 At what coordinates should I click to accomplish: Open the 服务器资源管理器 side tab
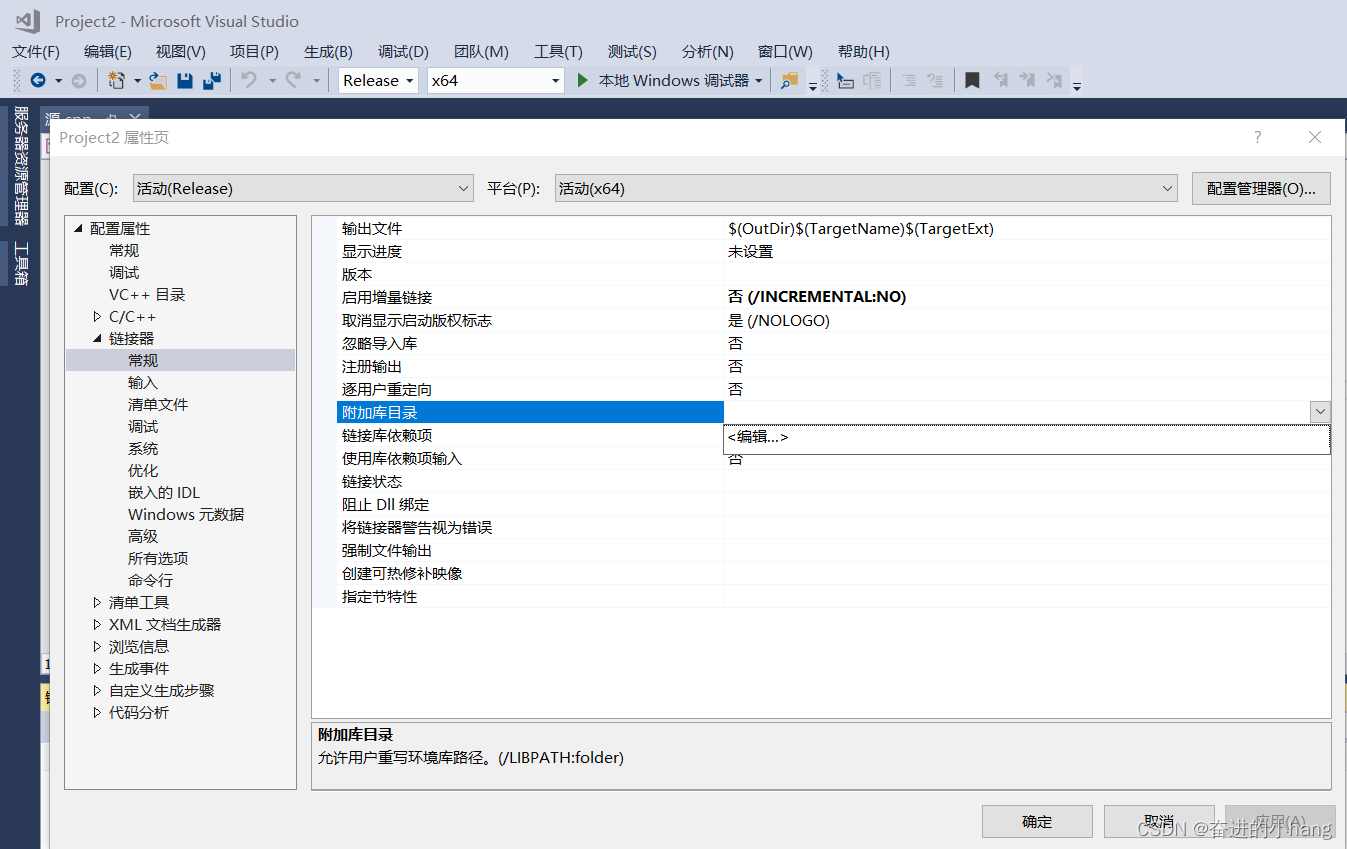[21, 166]
